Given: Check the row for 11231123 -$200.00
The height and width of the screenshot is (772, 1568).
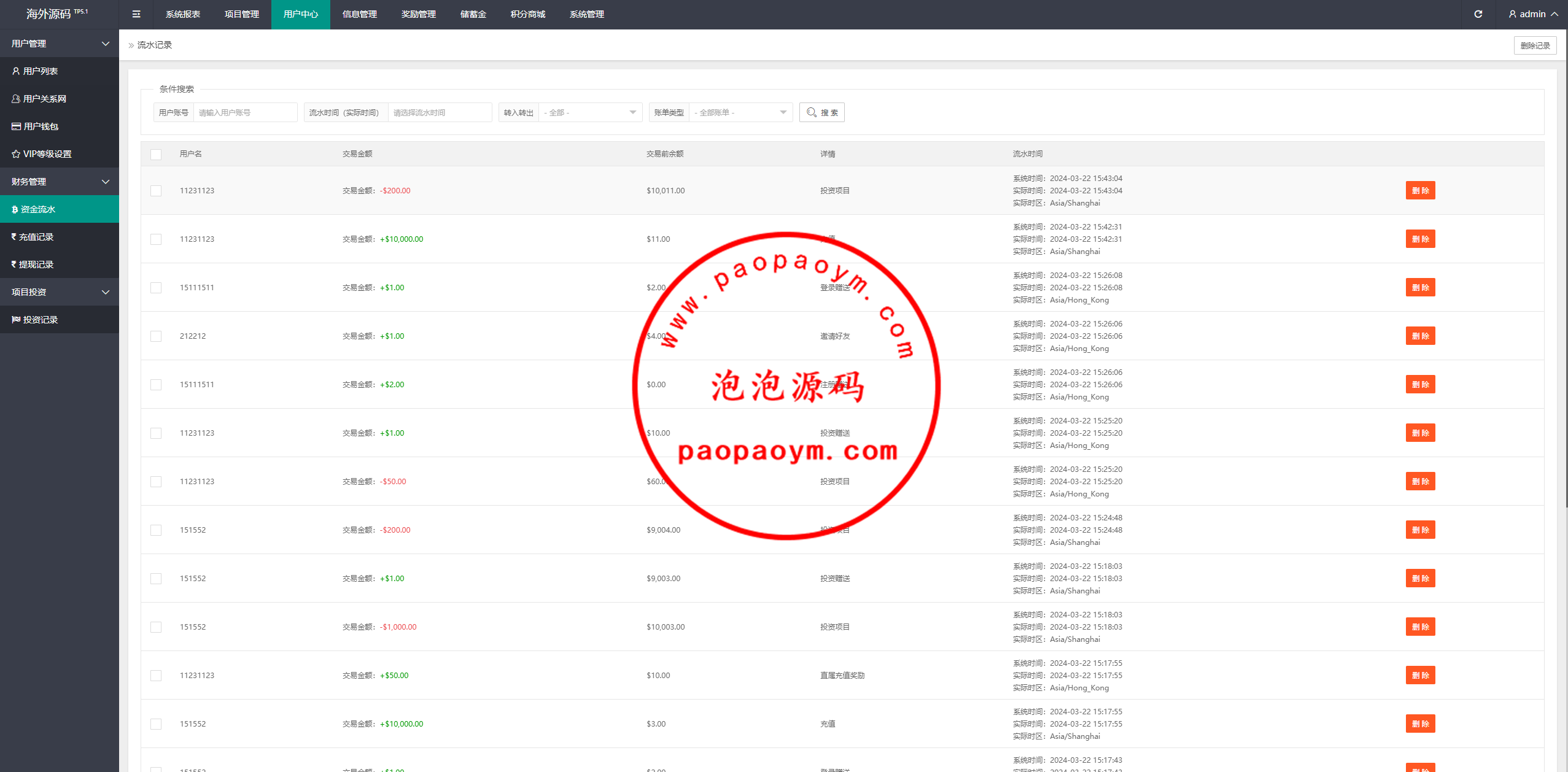Looking at the screenshot, I should (156, 191).
